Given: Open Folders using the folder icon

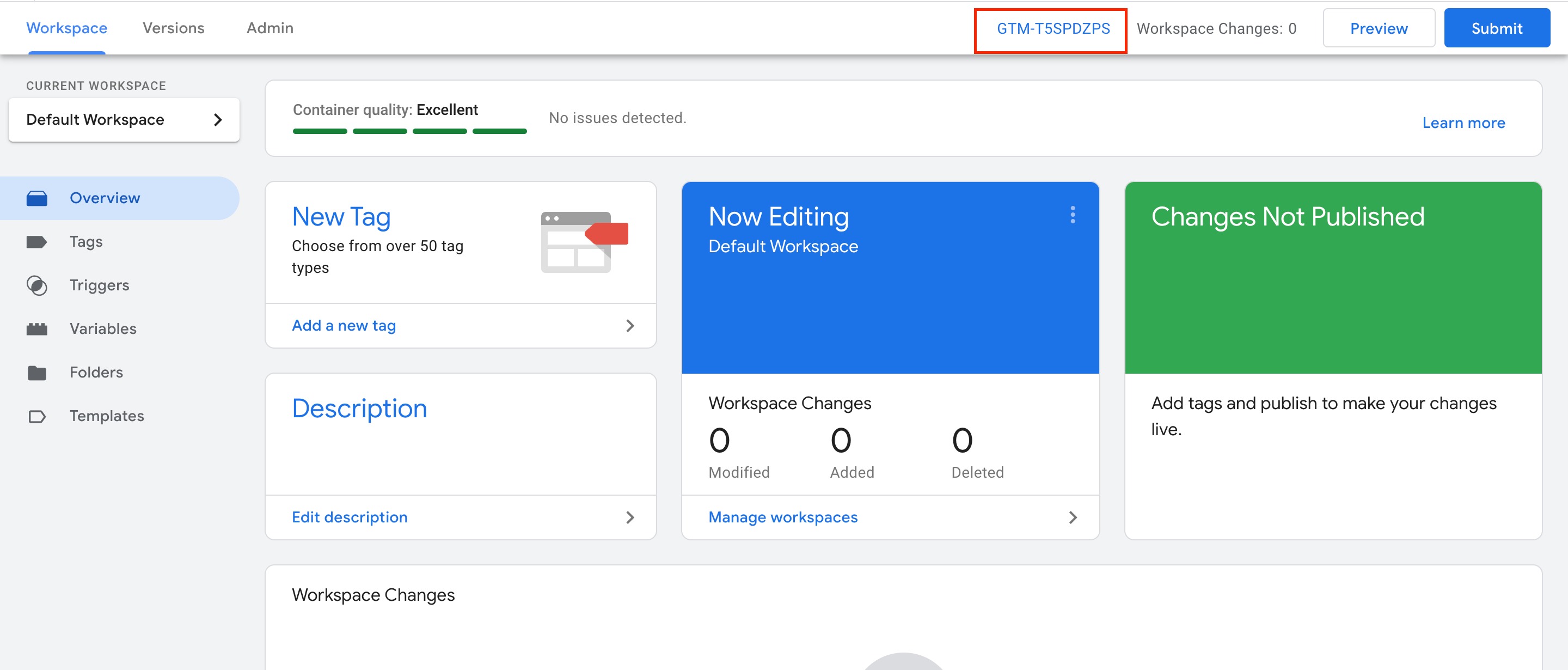Looking at the screenshot, I should click(36, 373).
